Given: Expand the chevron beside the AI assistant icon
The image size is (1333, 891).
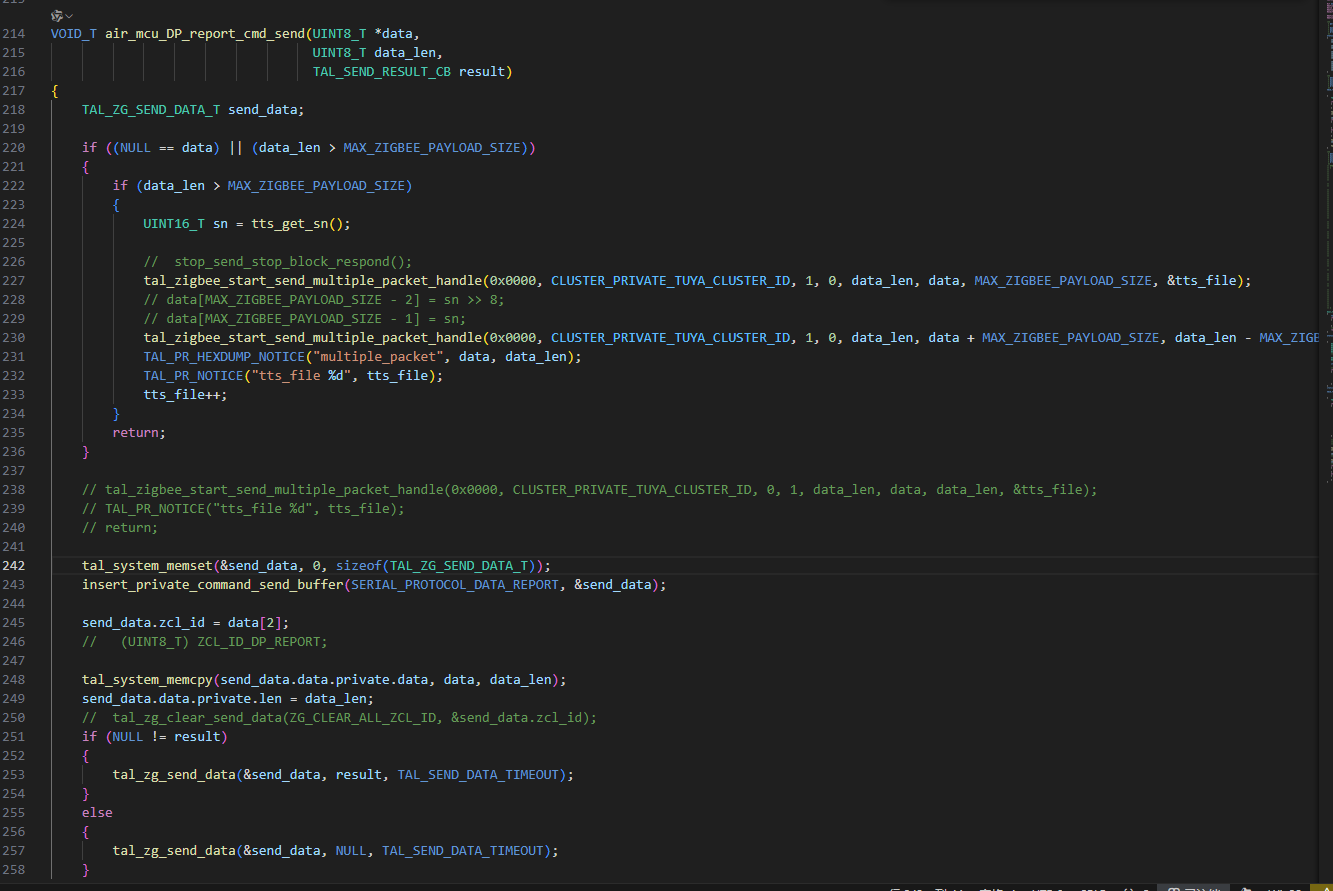Looking at the screenshot, I should 69,16.
